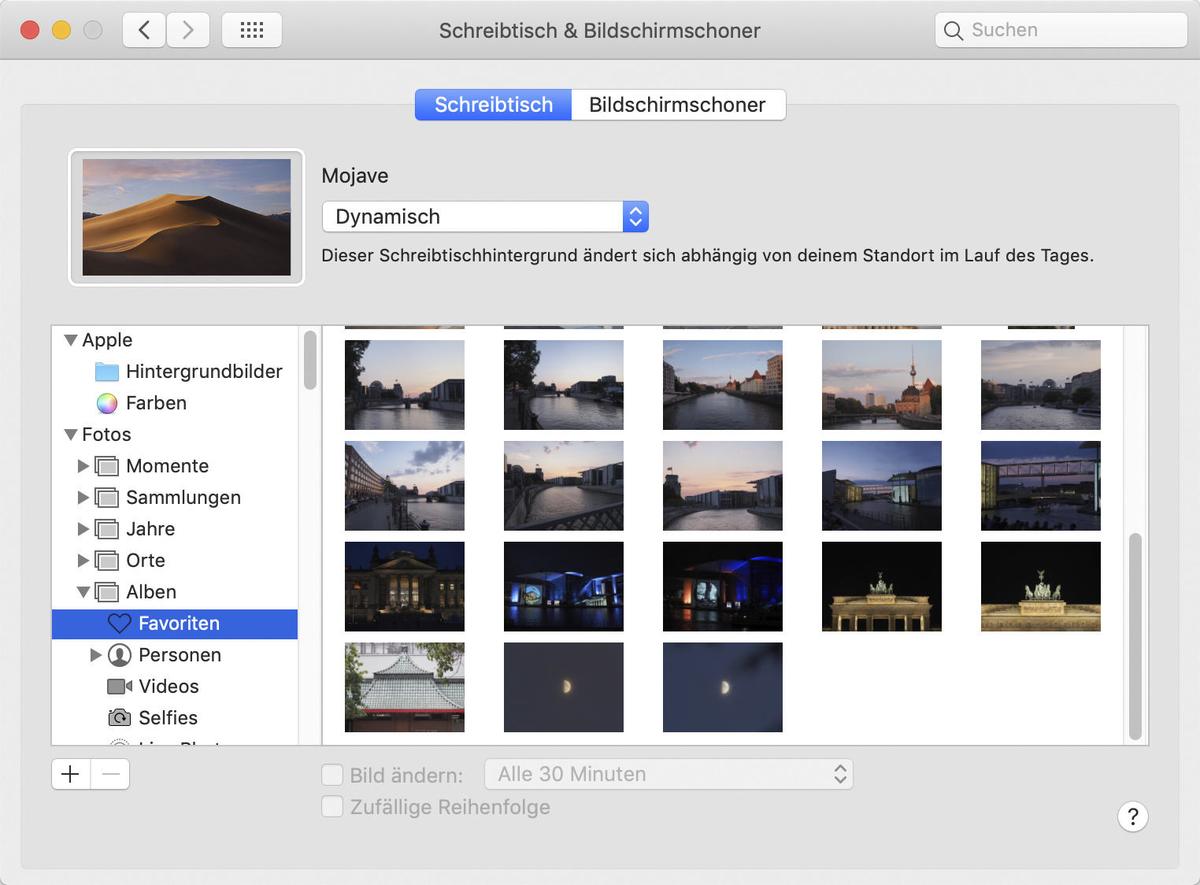Select the TV tower skyline photo
The width and height of the screenshot is (1200, 885).
[882, 385]
